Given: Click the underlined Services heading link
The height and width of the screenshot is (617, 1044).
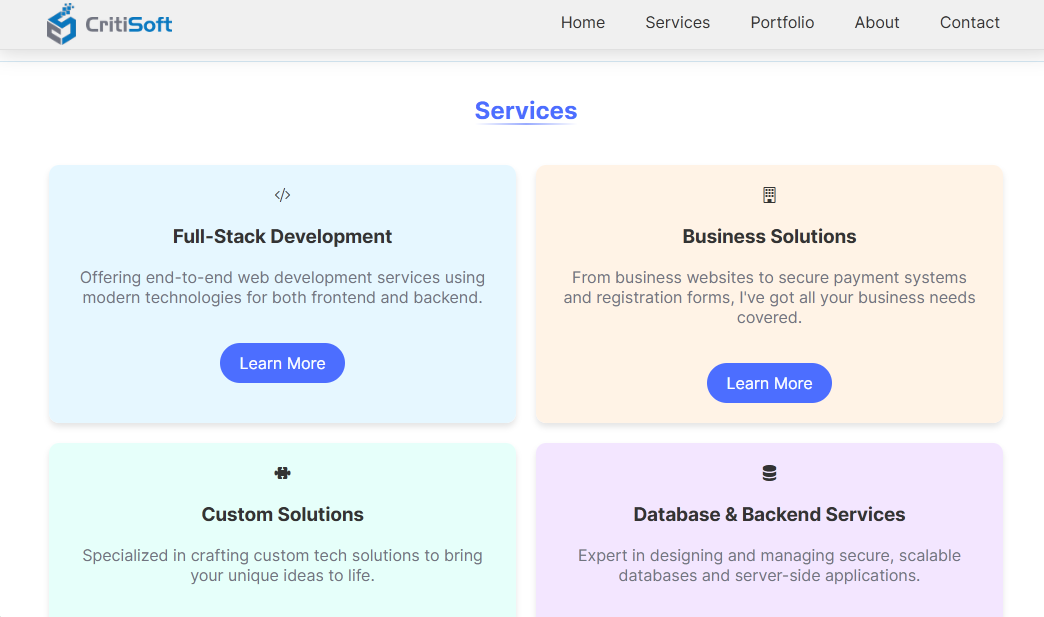Looking at the screenshot, I should [x=526, y=110].
